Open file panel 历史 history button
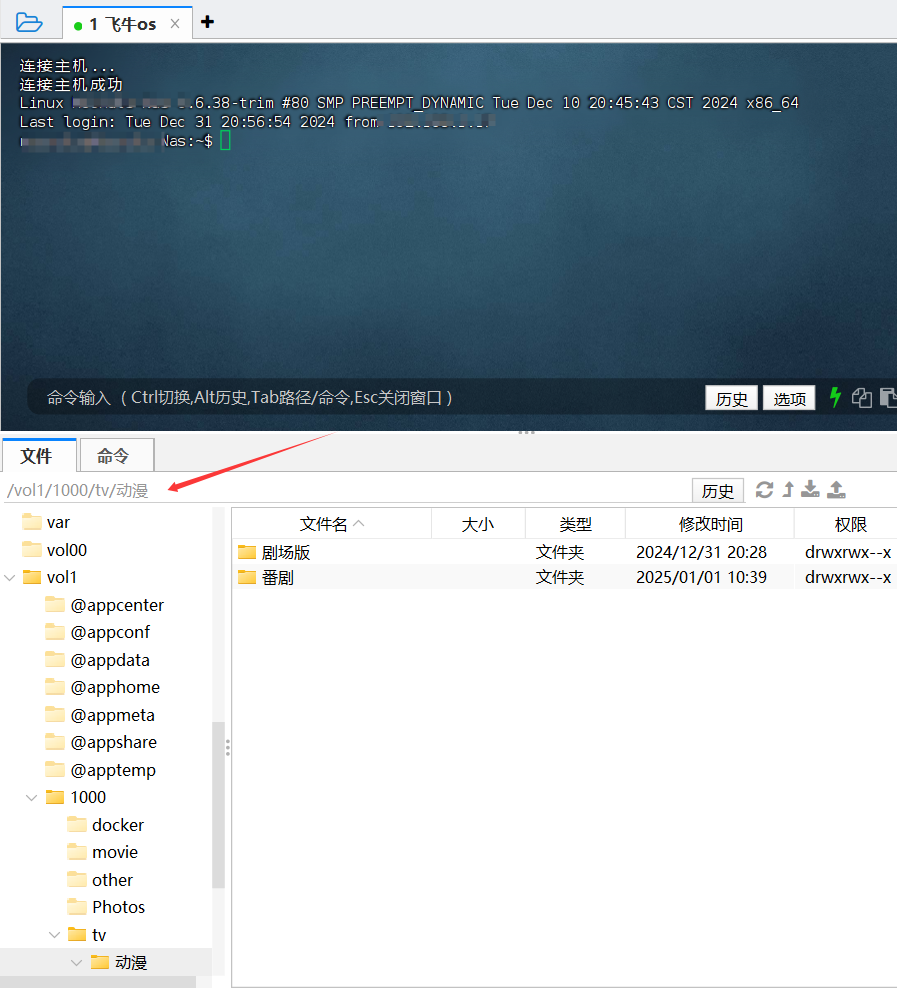 click(718, 491)
